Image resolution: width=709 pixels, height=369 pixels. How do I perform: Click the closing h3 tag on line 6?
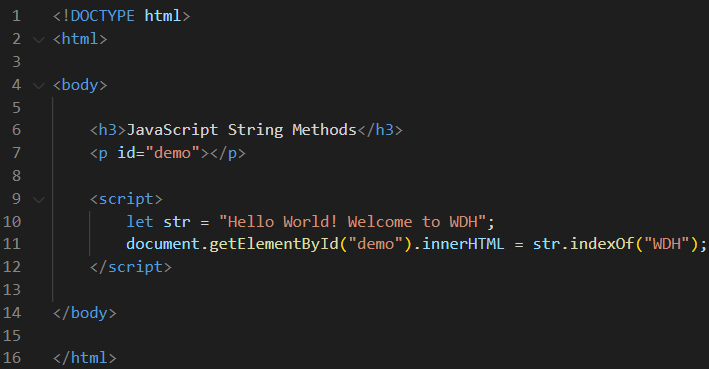click(x=380, y=130)
